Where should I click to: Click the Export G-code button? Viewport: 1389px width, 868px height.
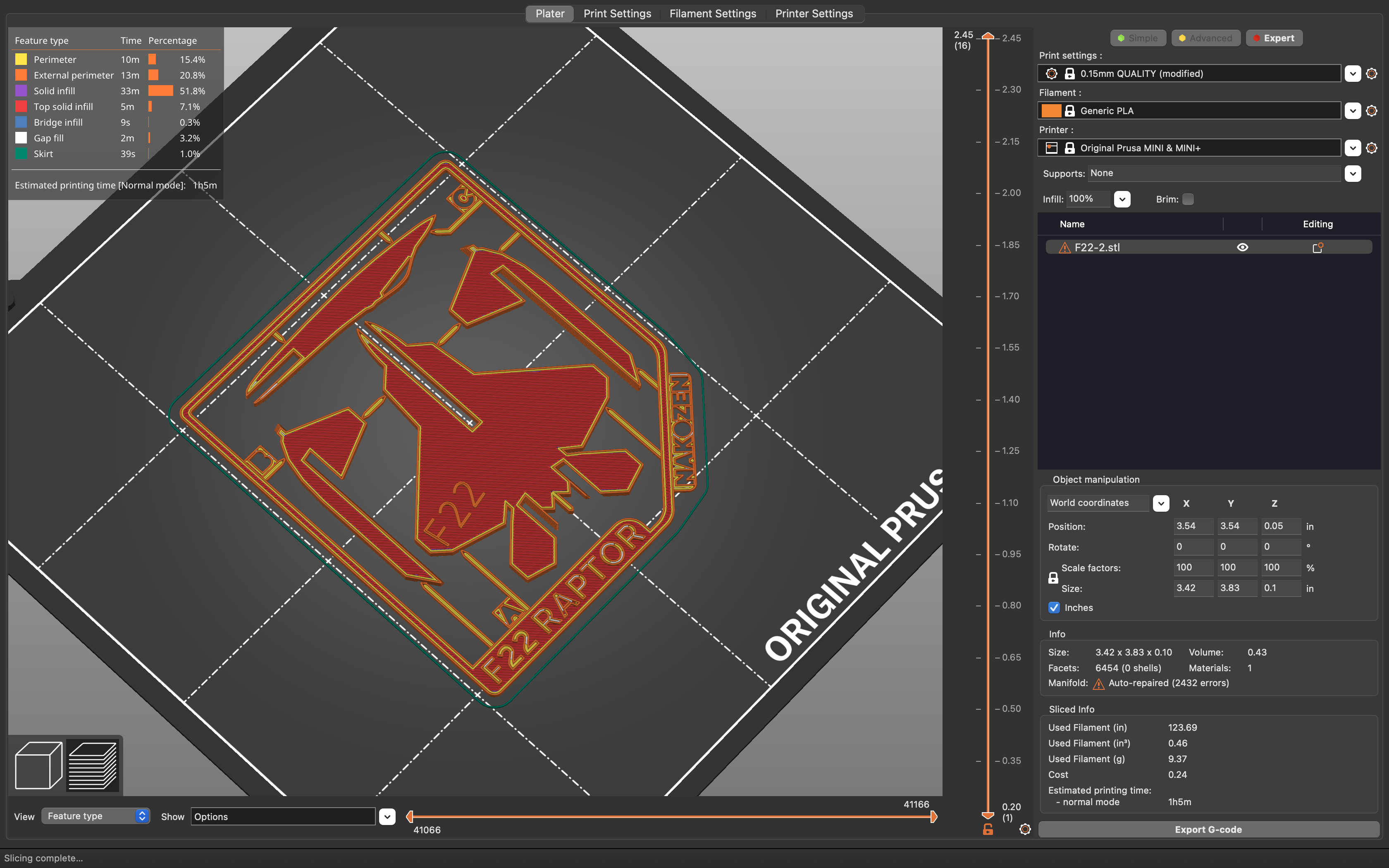tap(1208, 830)
